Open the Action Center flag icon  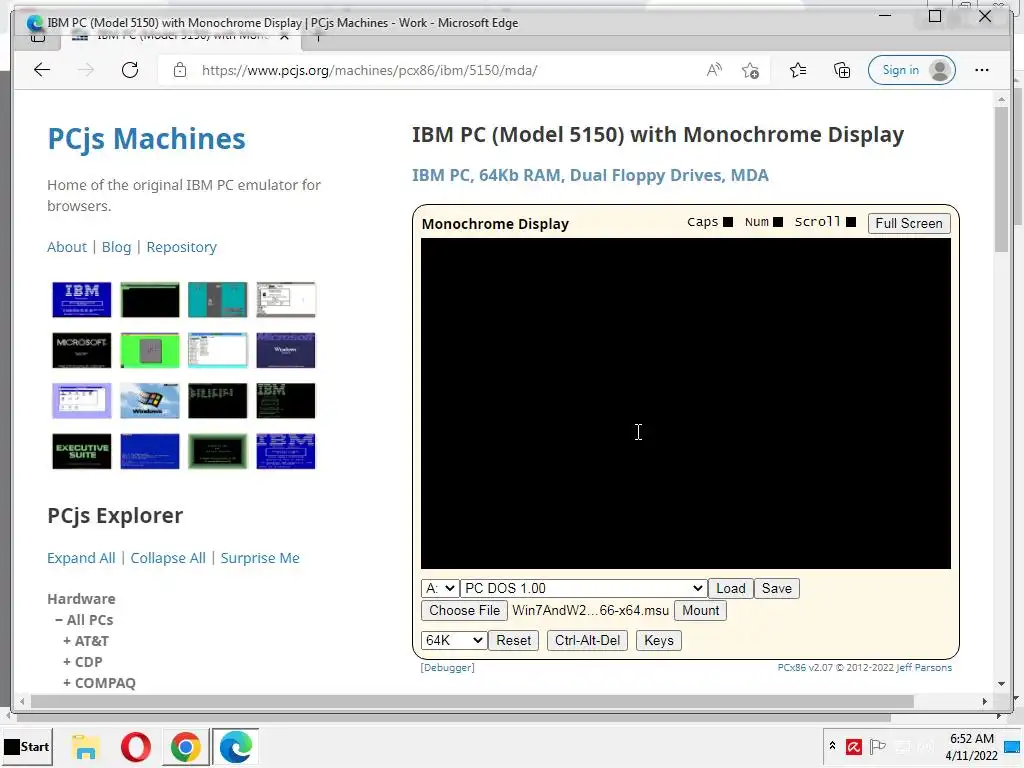tap(878, 746)
